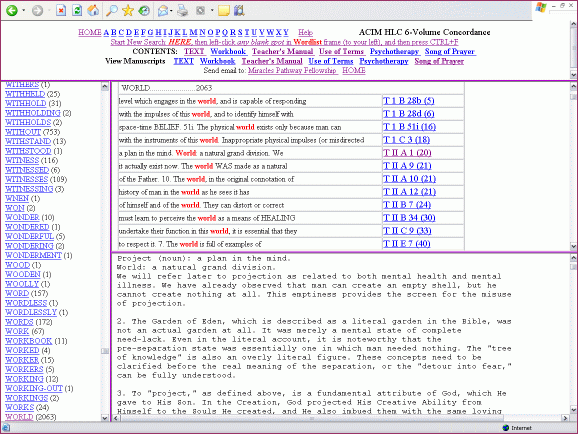Click text frame horizontal scrollbar right arrow
Image resolution: width=578 pixels, height=434 pixels.
(x=565, y=418)
